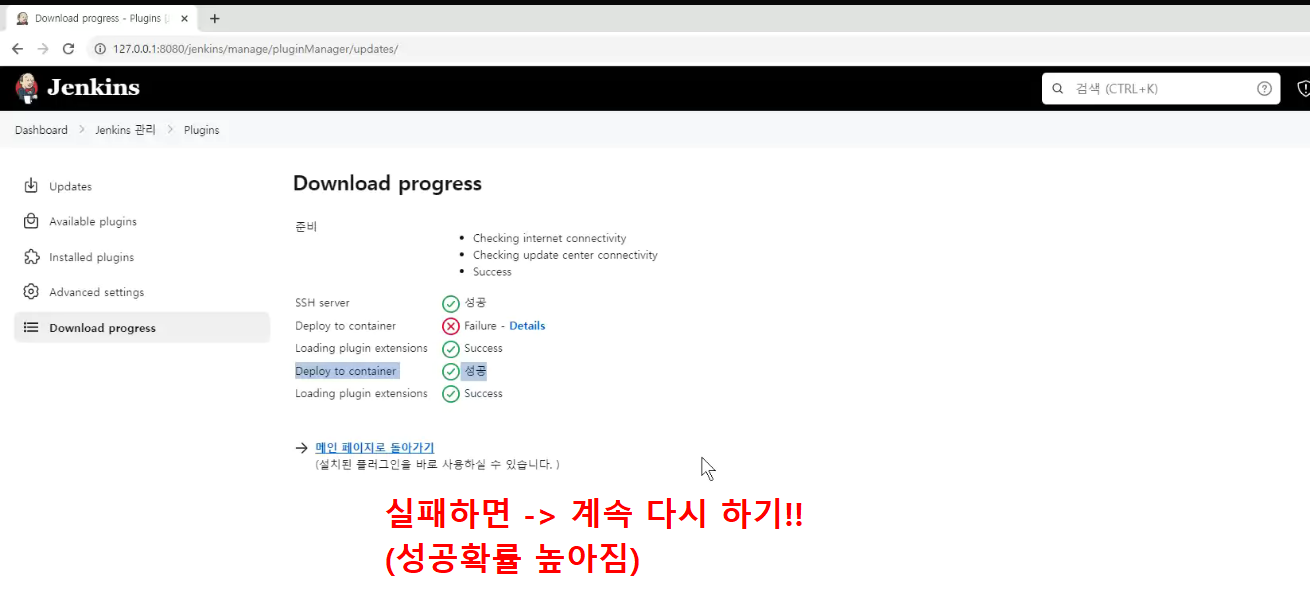Click the red Failure X icon
1310x616 pixels.
451,326
